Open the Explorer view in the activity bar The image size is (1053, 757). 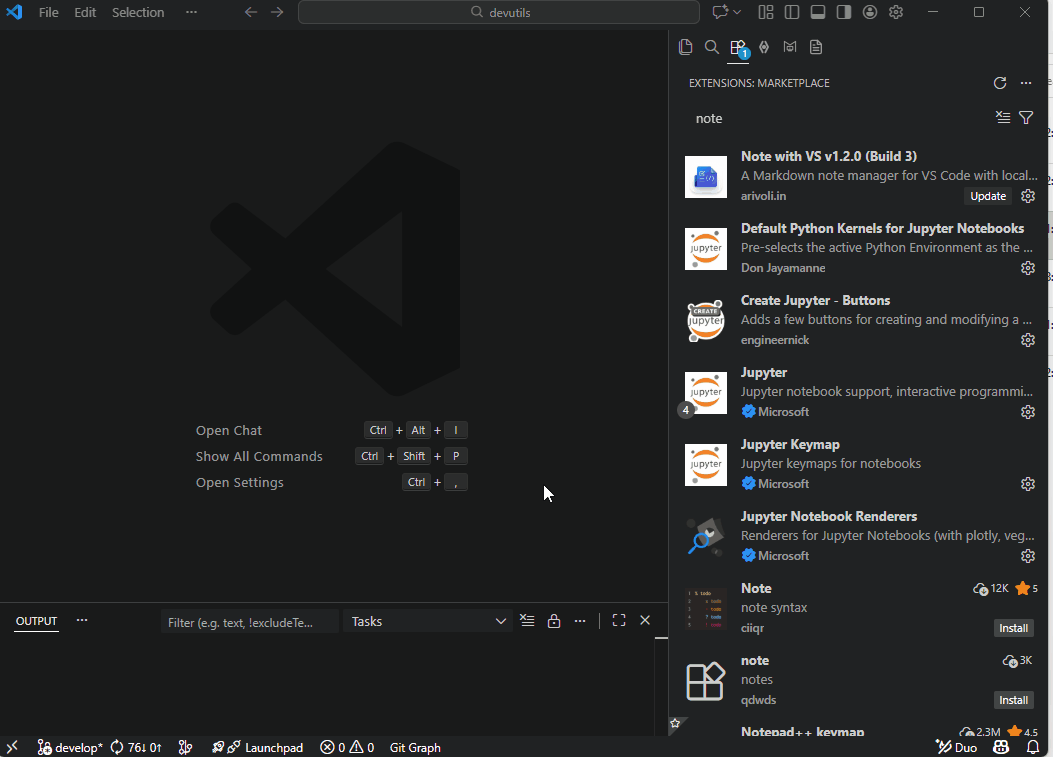coord(686,46)
